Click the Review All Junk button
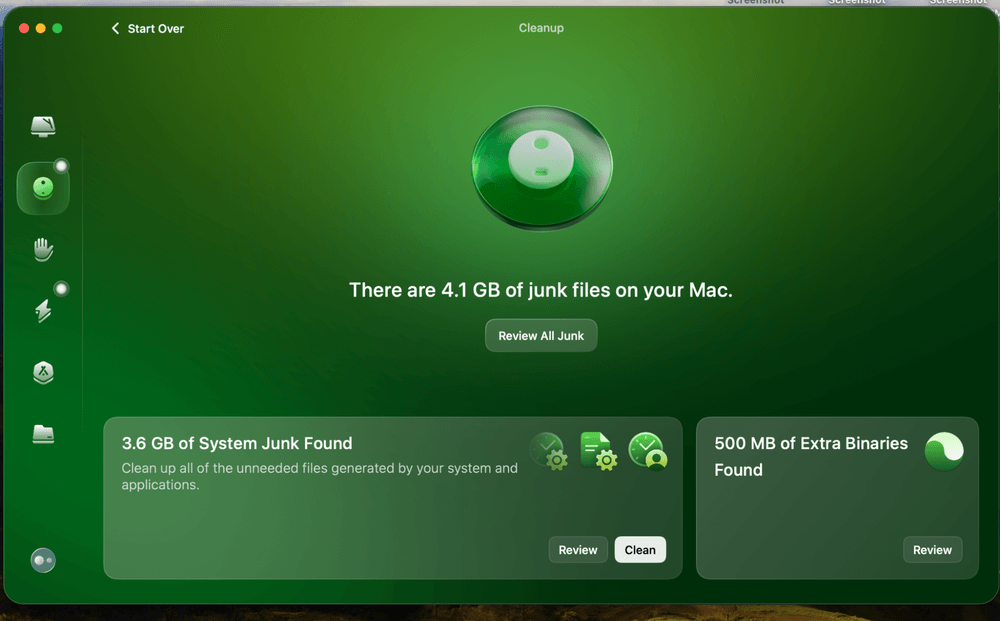Screen dimensions: 1000x621 [541, 335]
